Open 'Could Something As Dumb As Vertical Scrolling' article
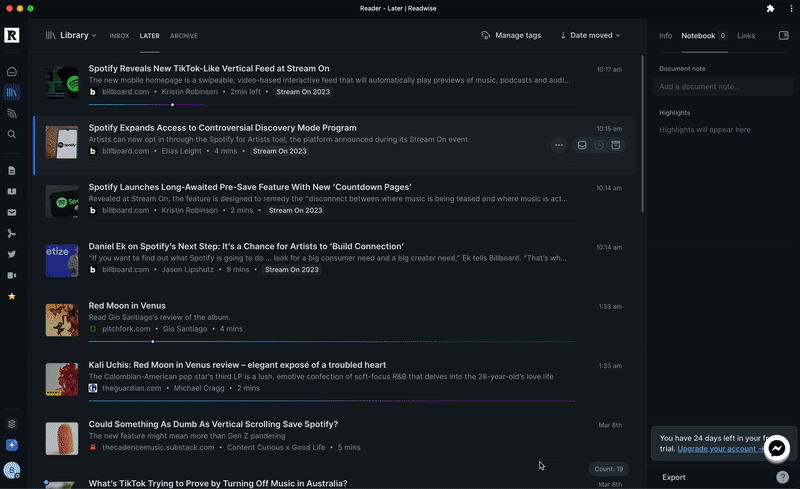The image size is (800, 489). [213, 424]
